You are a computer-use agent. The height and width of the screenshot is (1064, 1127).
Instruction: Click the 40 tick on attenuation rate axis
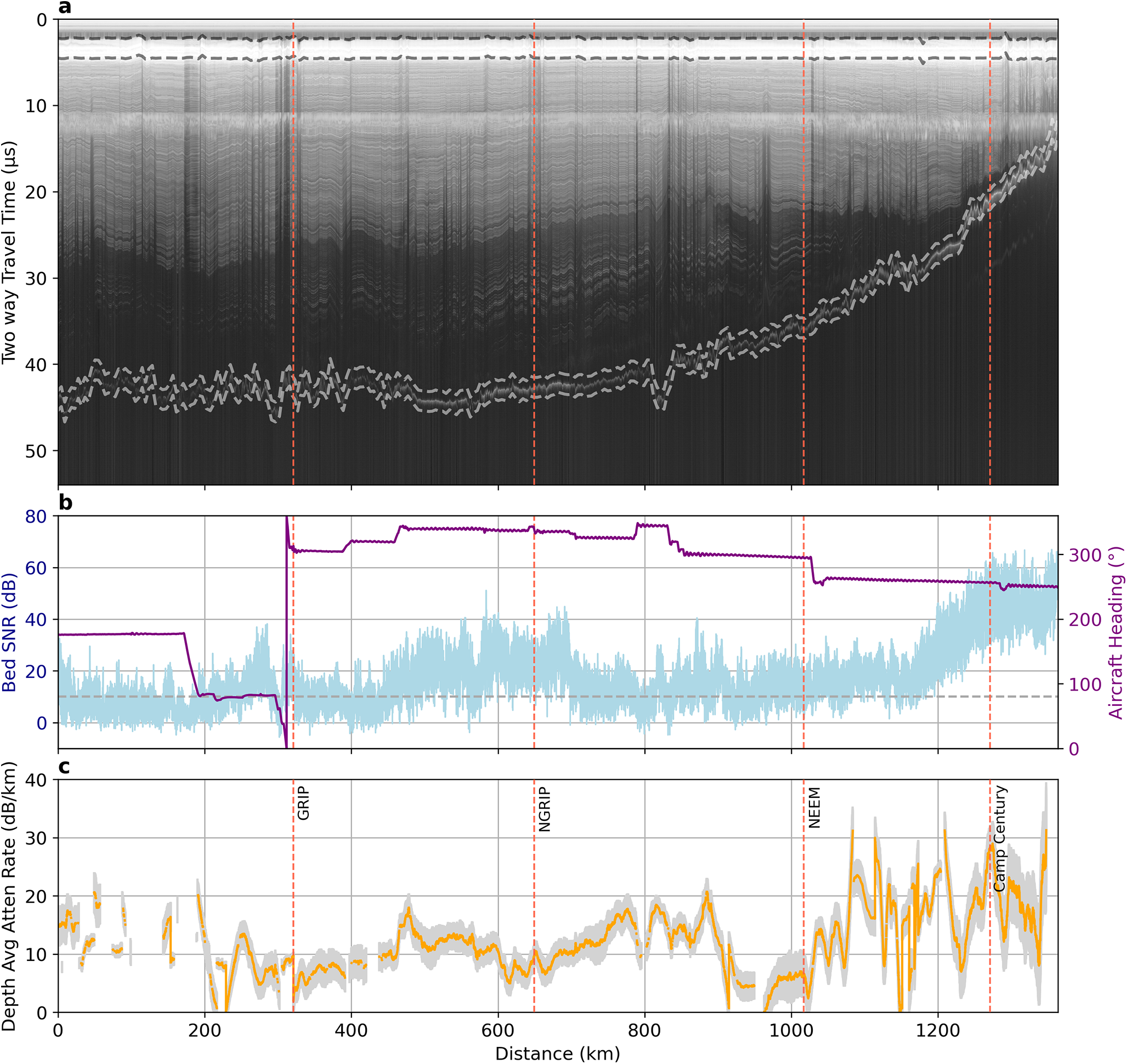point(36,780)
